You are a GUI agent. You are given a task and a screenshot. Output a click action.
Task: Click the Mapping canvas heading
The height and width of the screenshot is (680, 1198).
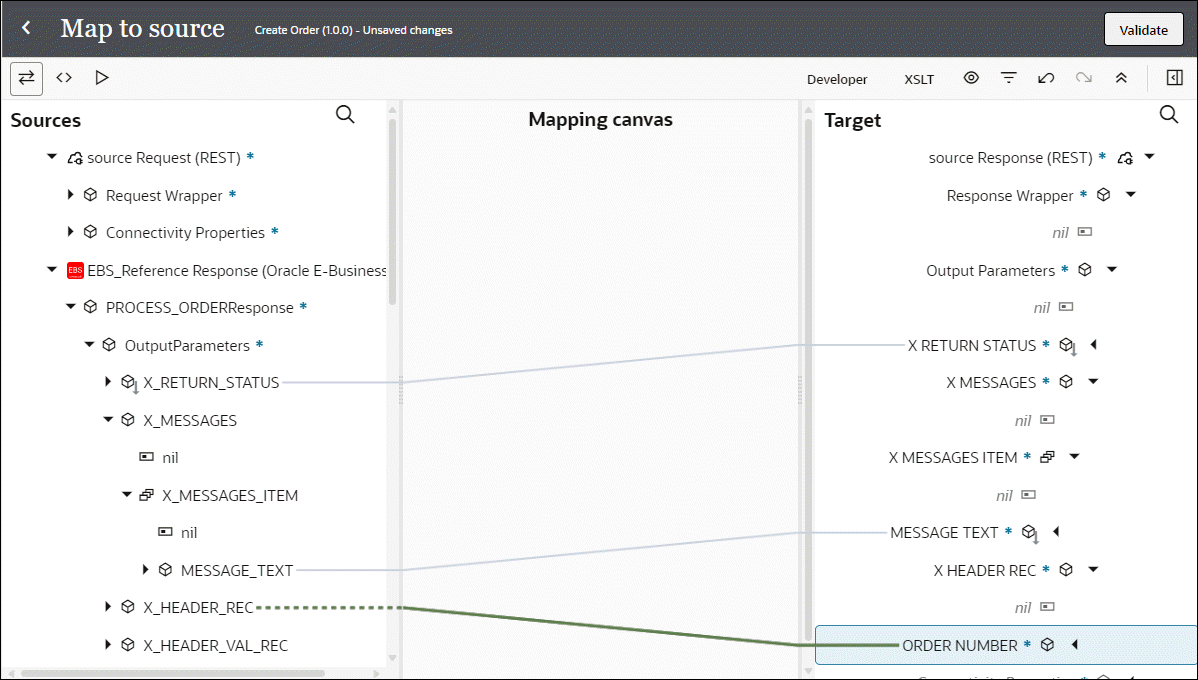coord(601,119)
